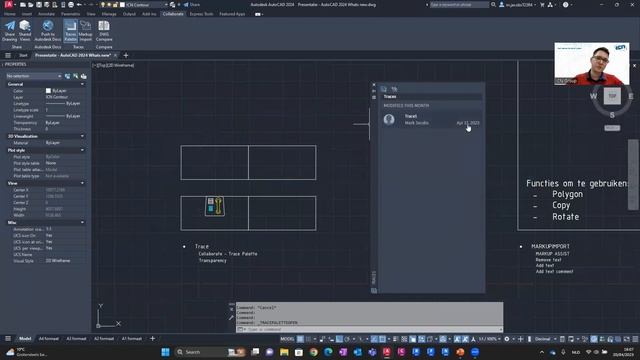The height and width of the screenshot is (360, 640).
Task: Open Shared Views from the ribbon
Action: click(25, 31)
